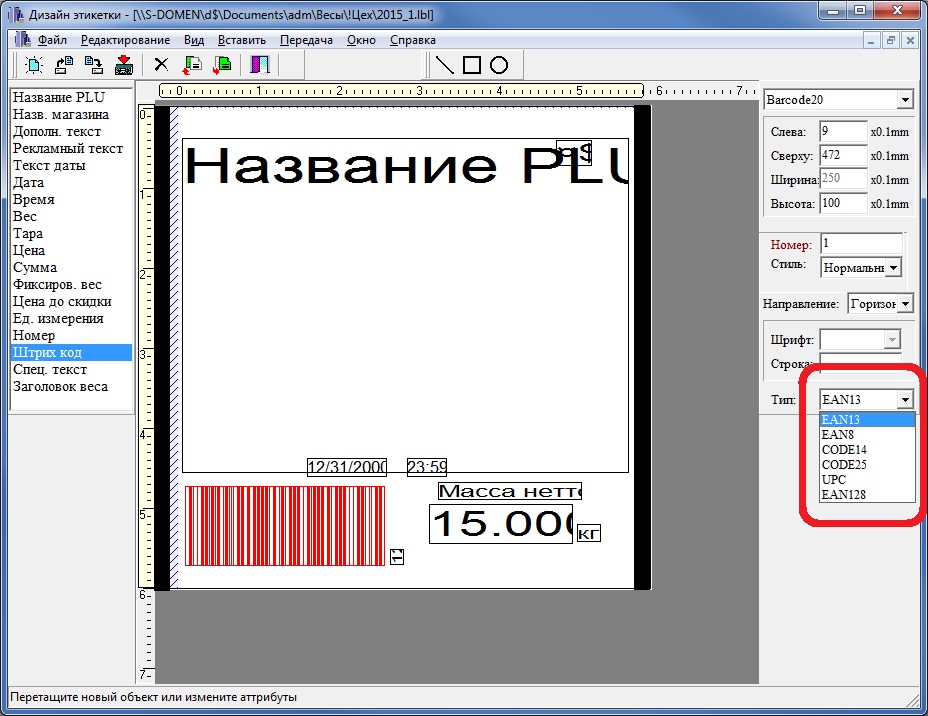Click the red barcode on the label
The height and width of the screenshot is (716, 928).
(285, 526)
